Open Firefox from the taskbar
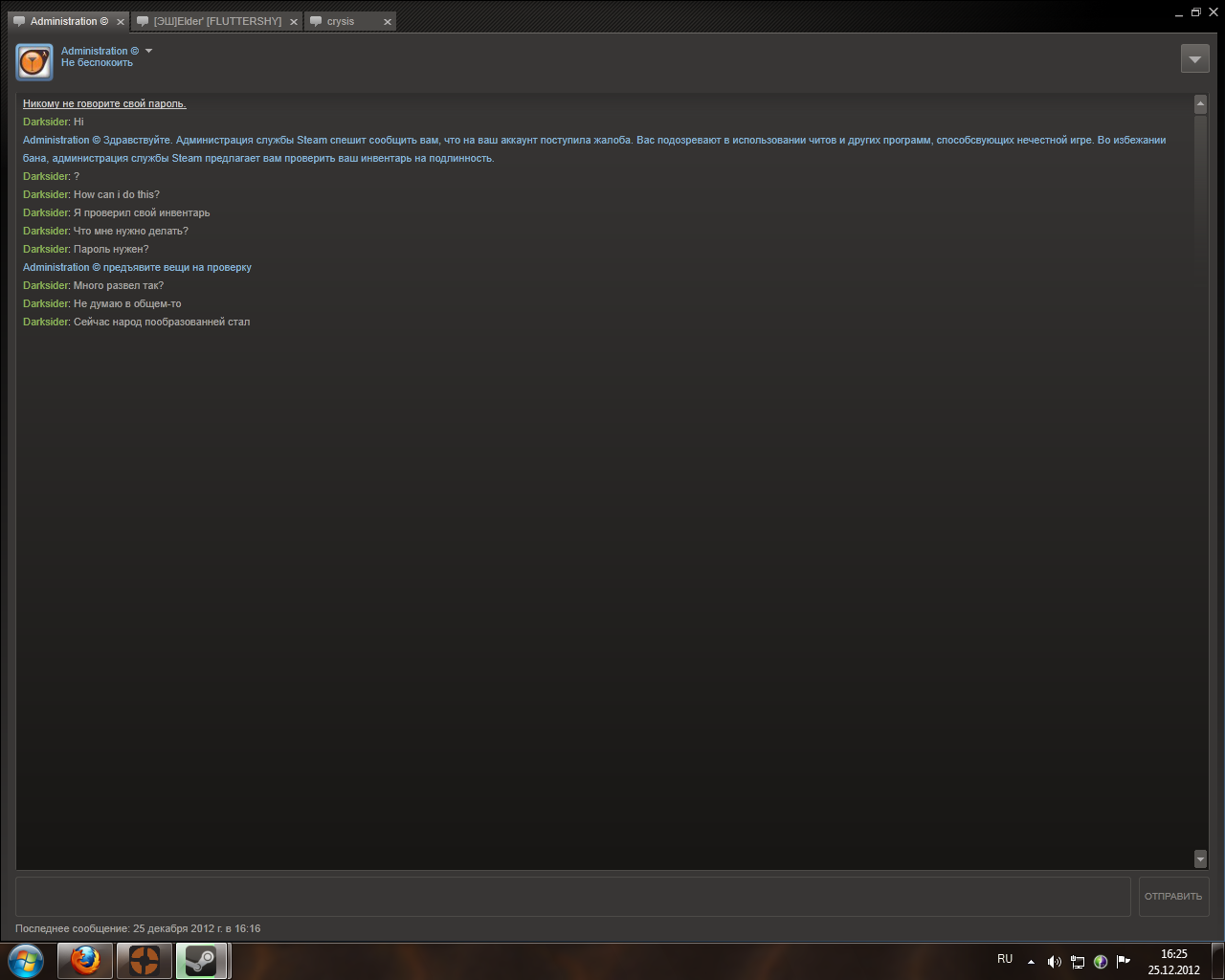 pos(85,961)
